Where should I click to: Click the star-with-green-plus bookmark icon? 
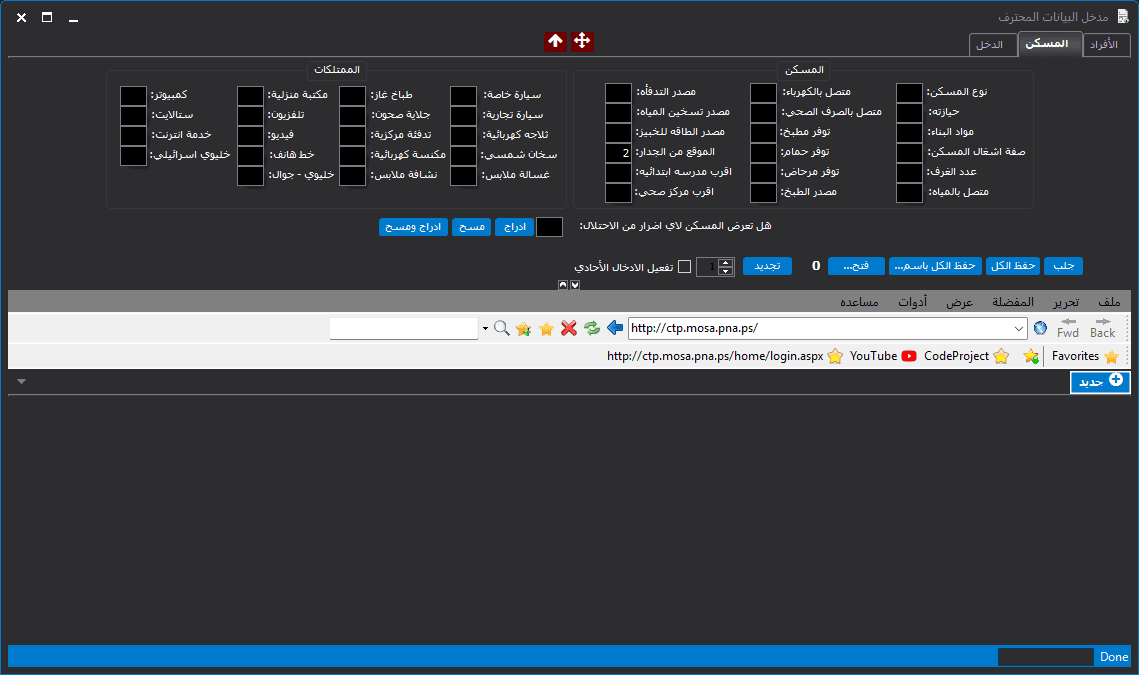click(1030, 356)
